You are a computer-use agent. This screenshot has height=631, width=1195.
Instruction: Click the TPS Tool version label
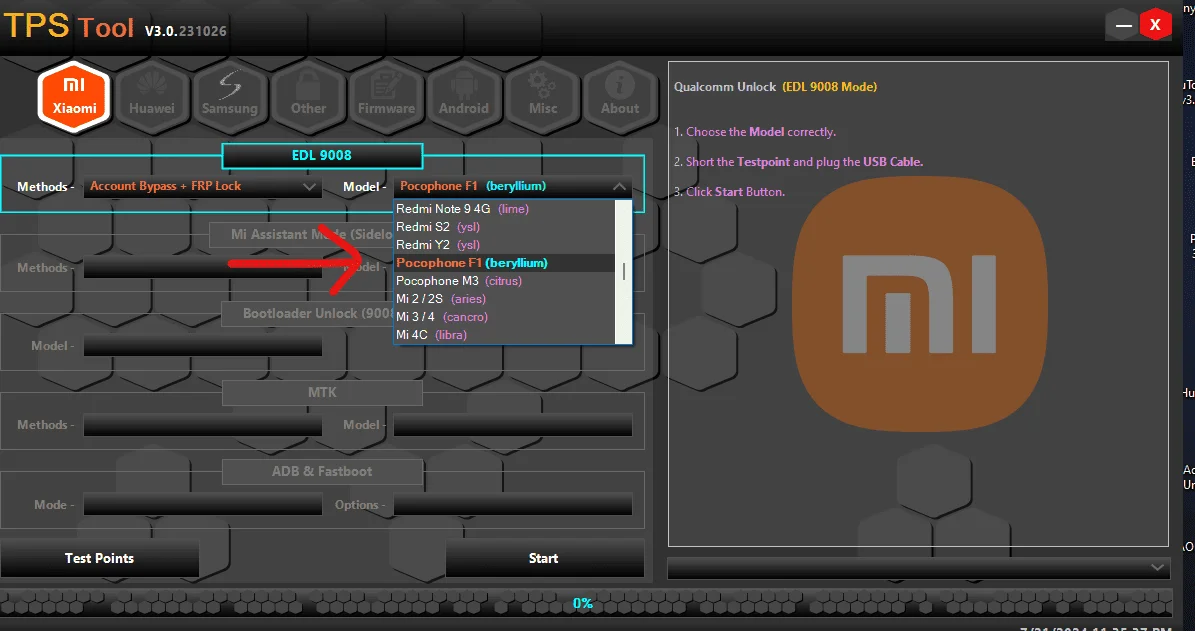pyautogui.click(x=186, y=31)
